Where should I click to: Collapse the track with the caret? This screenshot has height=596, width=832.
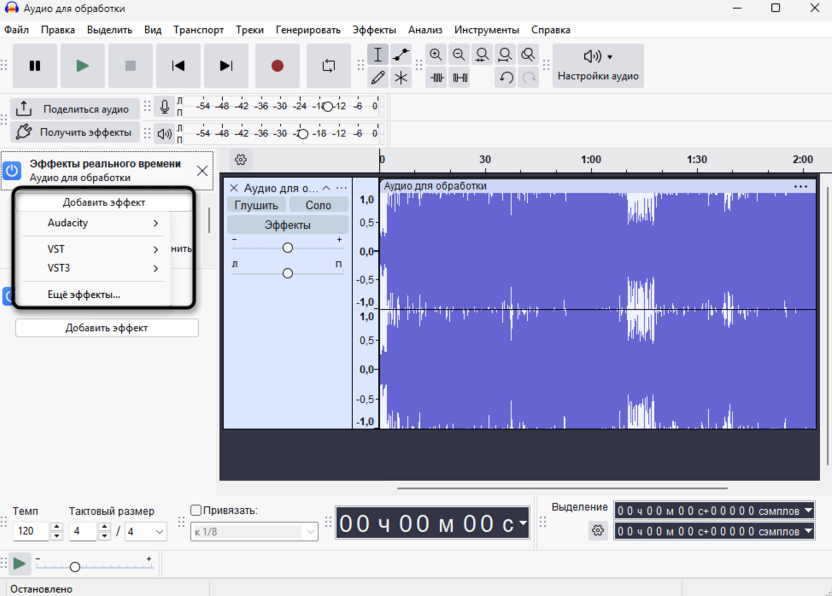click(x=326, y=188)
